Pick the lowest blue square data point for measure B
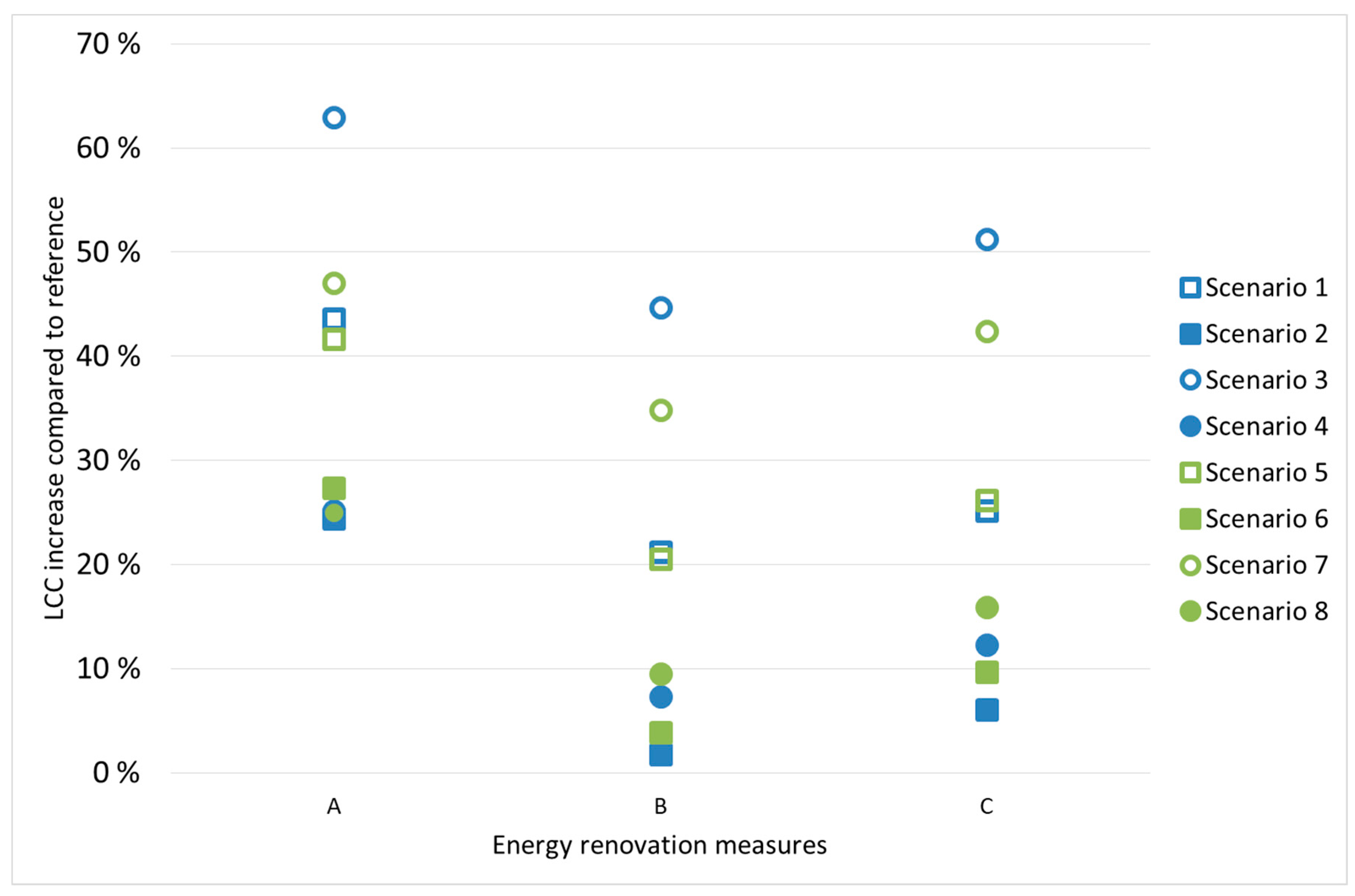Image resolution: width=1355 pixels, height=896 pixels. 661,755
